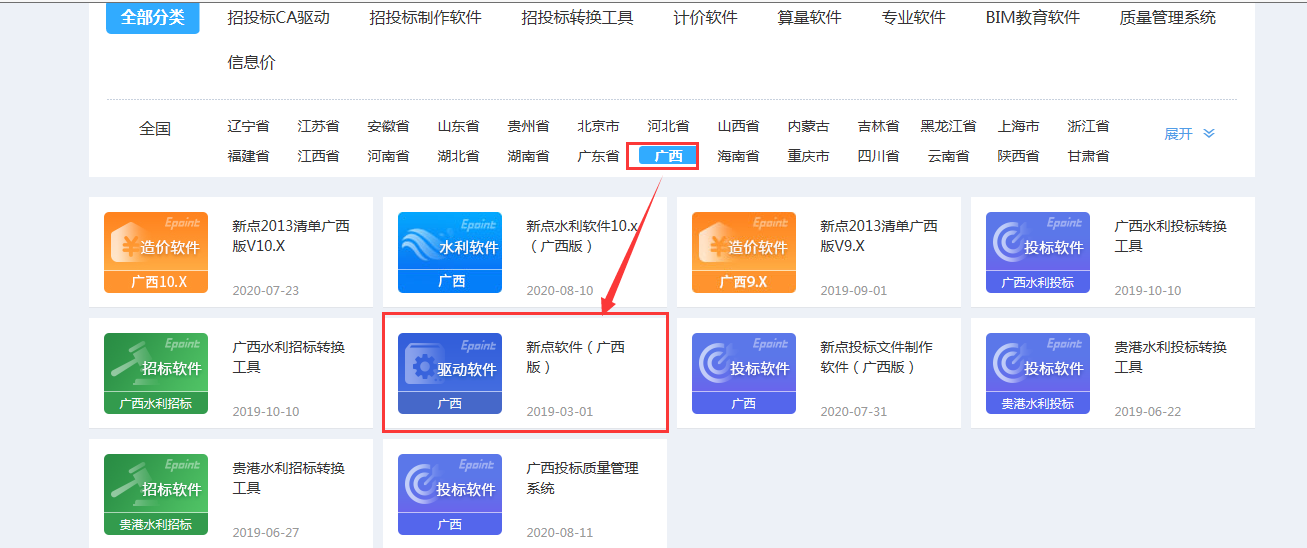Select the 信息价 category
1307x548 pixels.
coord(251,63)
